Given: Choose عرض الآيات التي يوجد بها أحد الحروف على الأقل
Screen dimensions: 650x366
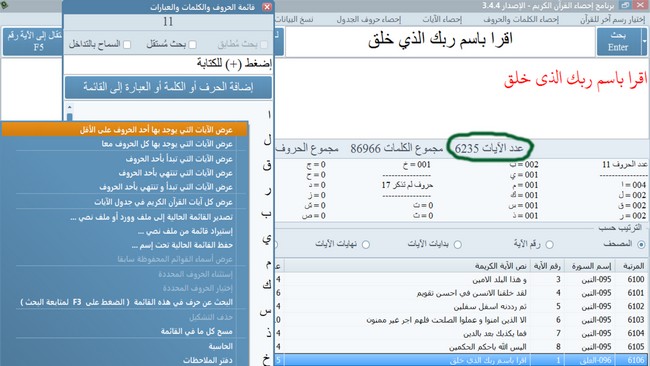Looking at the screenshot, I should [124, 130].
